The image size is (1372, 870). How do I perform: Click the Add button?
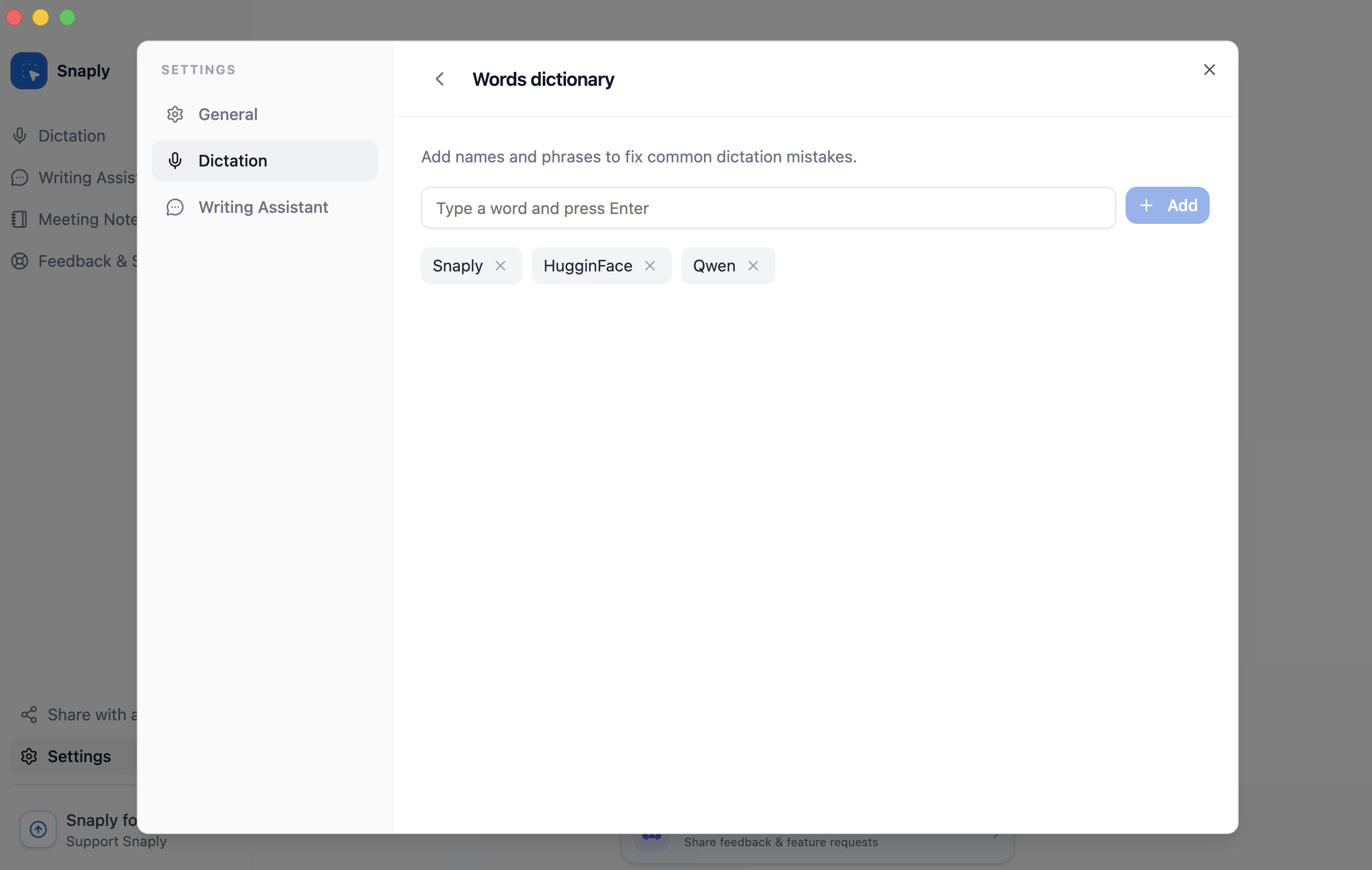click(1167, 205)
